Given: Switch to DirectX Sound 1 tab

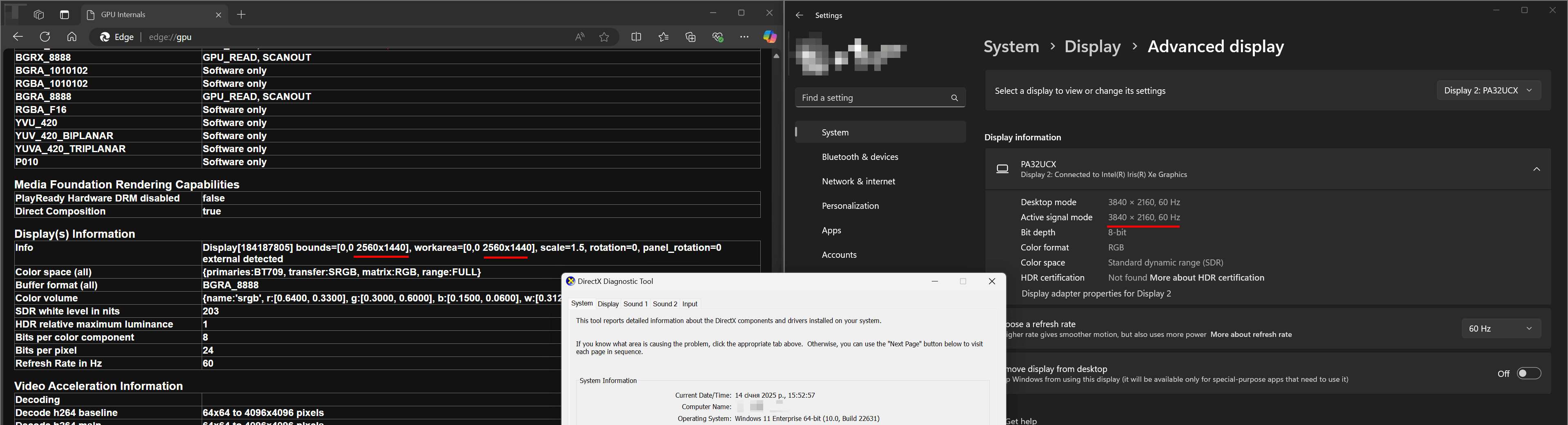Looking at the screenshot, I should pos(635,304).
